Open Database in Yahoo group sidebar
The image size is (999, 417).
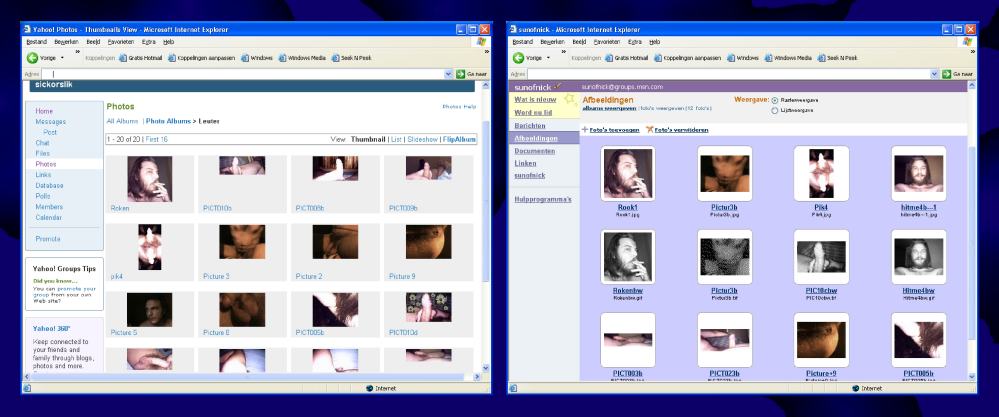[x=49, y=186]
